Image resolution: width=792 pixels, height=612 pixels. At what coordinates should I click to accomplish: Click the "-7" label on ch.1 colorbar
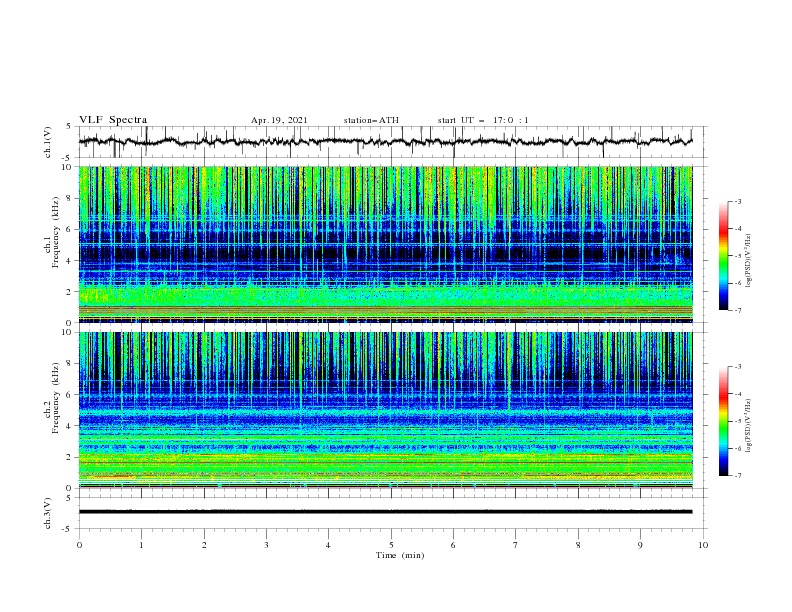[x=738, y=311]
